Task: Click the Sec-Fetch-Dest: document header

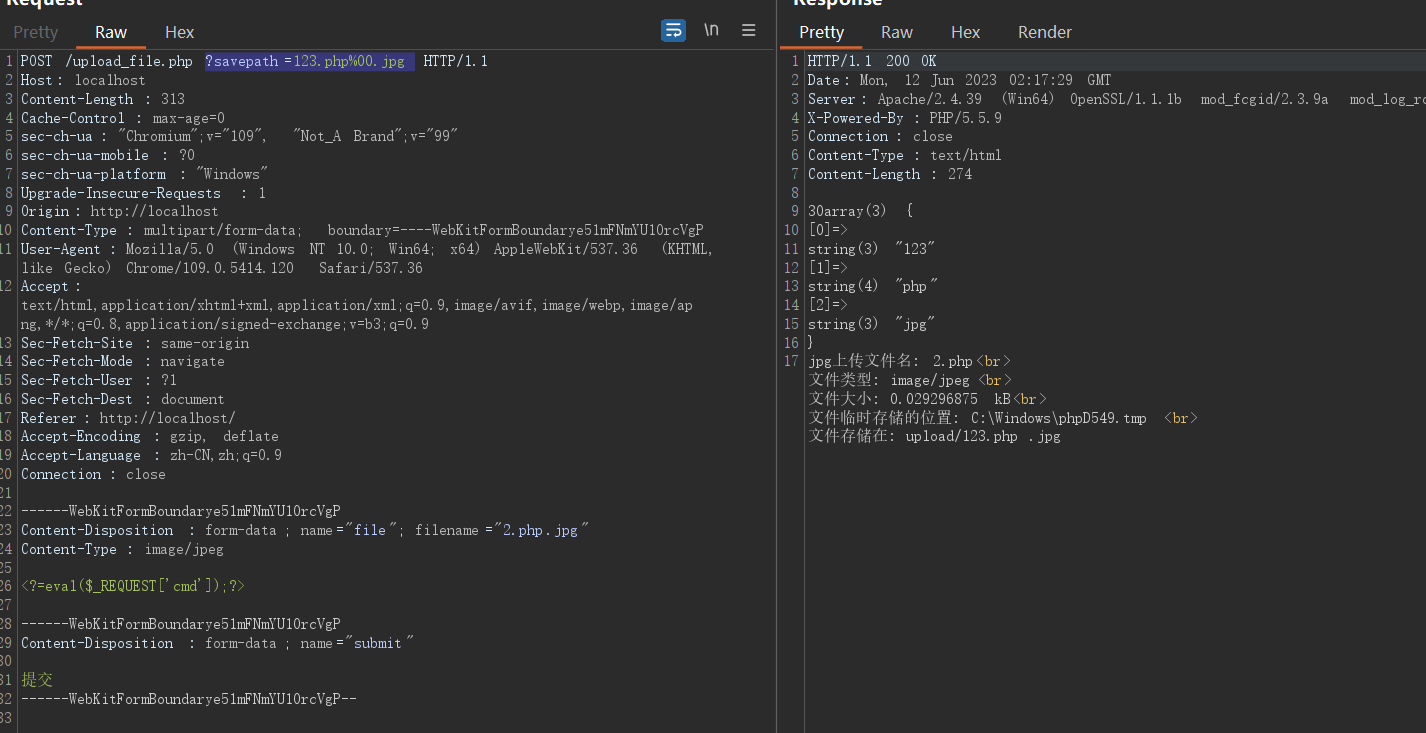Action: [123, 399]
